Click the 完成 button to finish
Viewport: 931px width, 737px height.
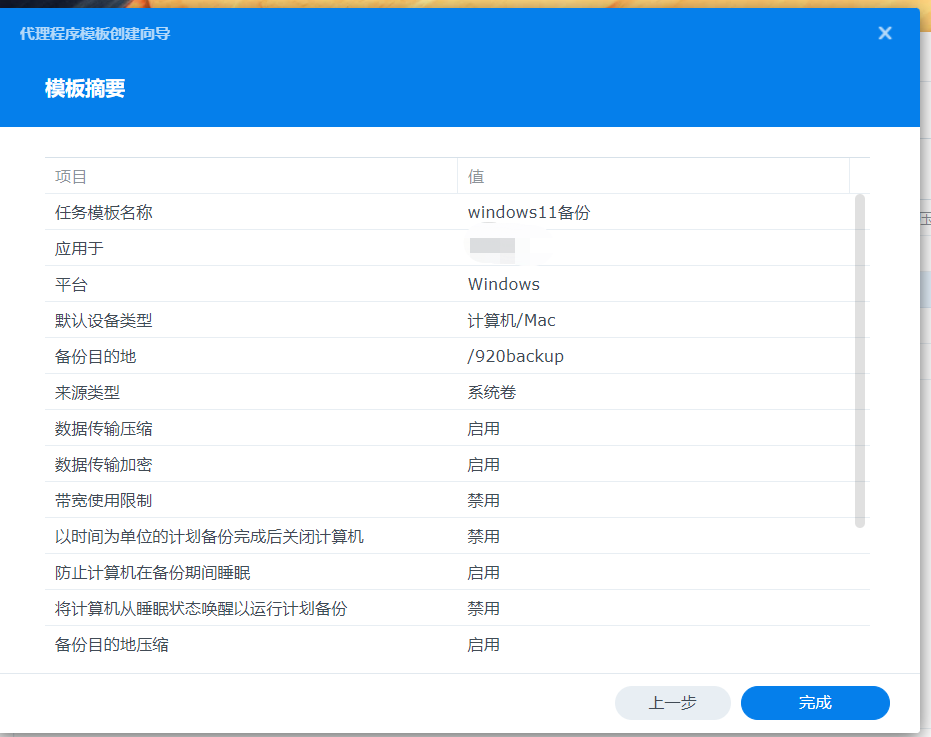click(x=815, y=703)
